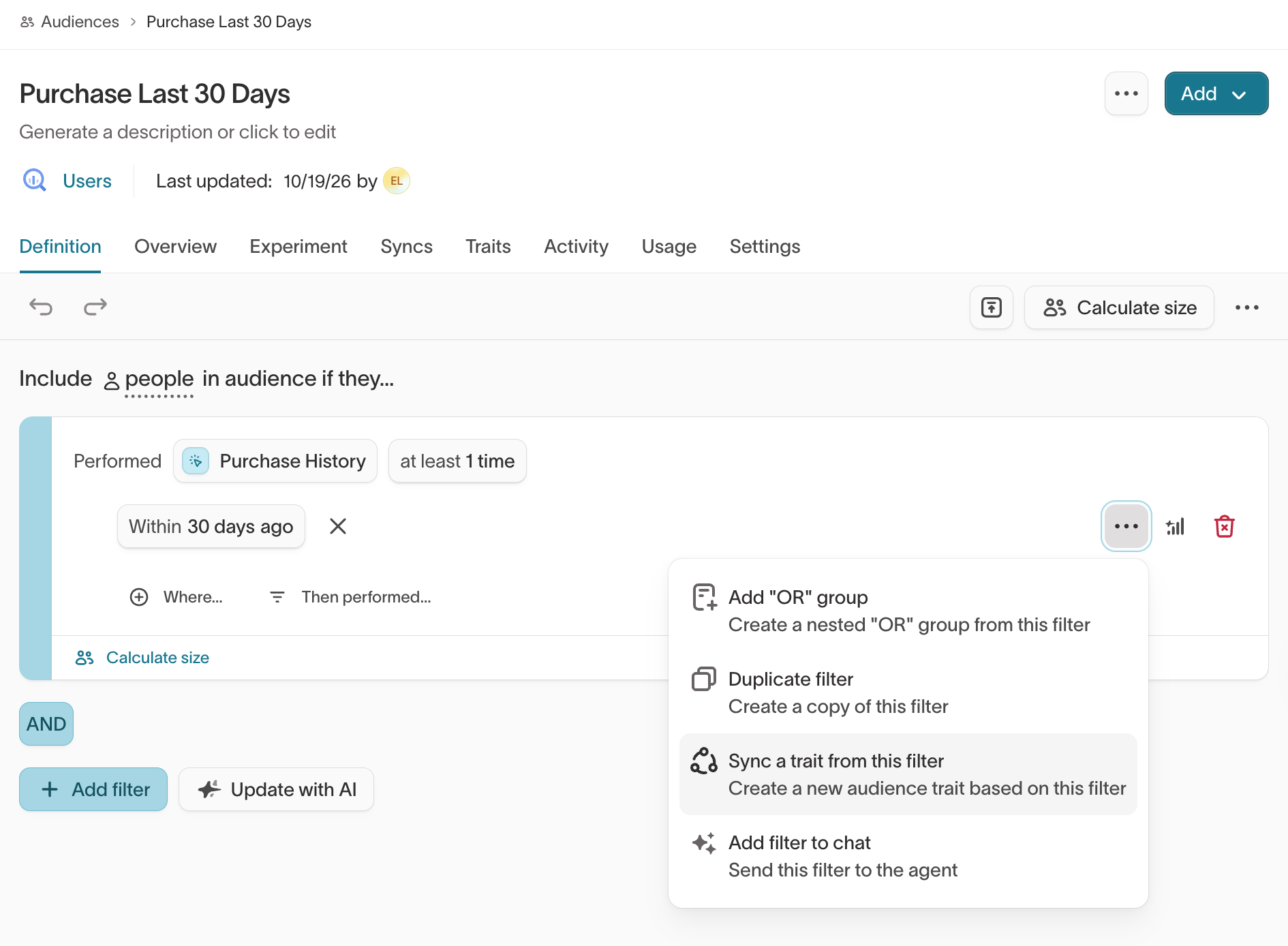Switch to the Overview tab
Image resolution: width=1288 pixels, height=946 pixels.
coord(176,246)
